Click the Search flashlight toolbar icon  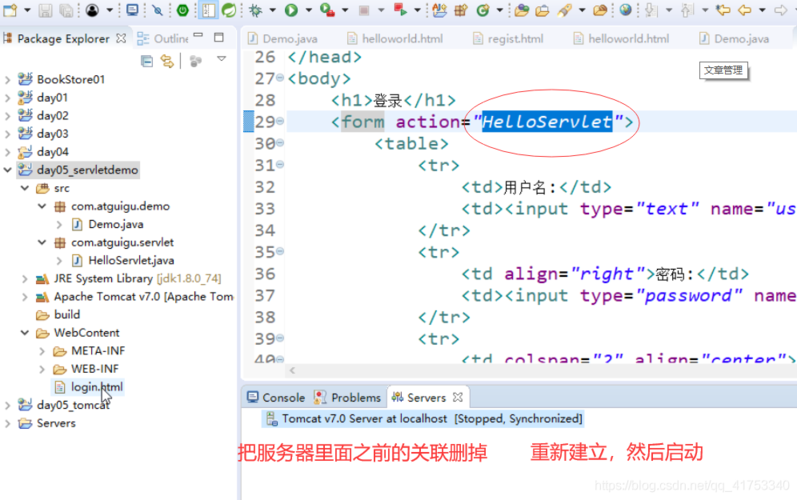pyautogui.click(x=564, y=10)
